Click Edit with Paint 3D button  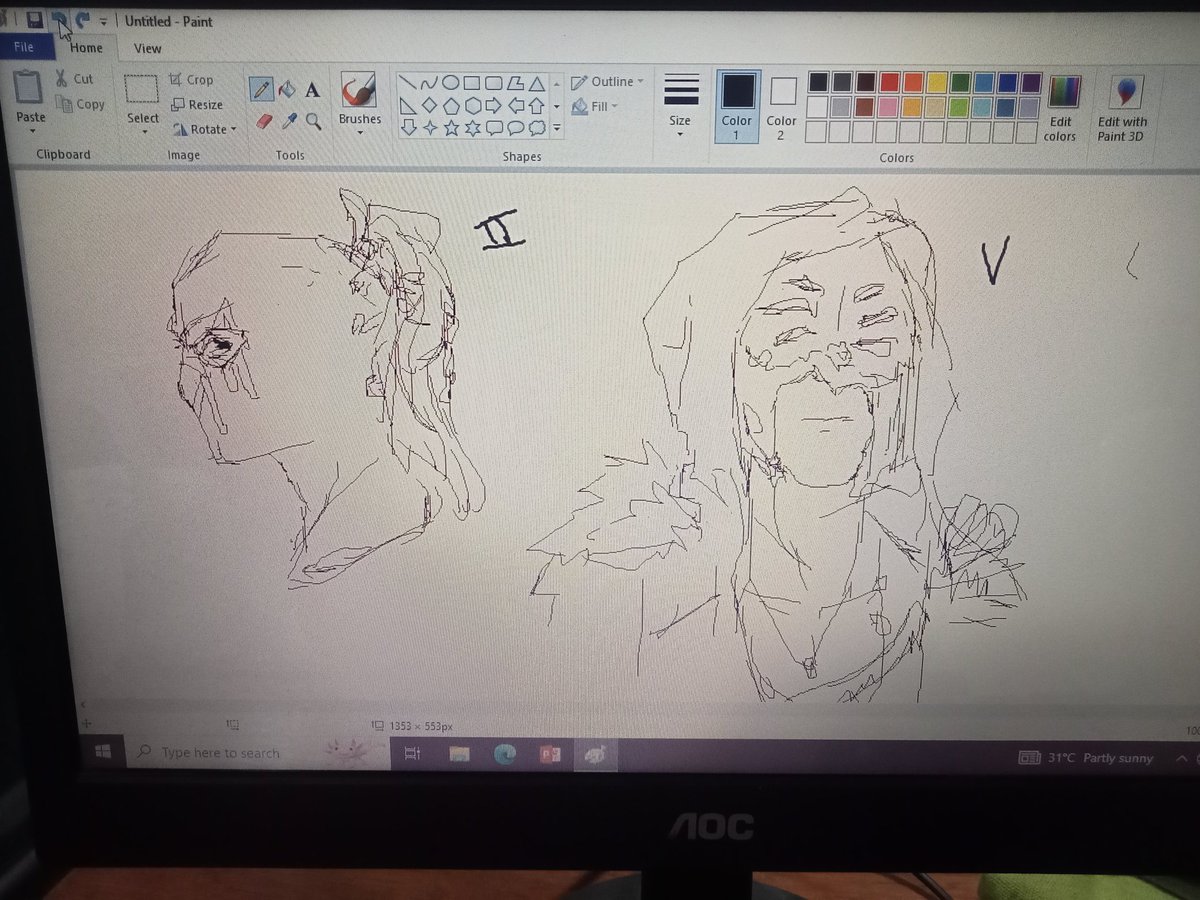point(1122,108)
